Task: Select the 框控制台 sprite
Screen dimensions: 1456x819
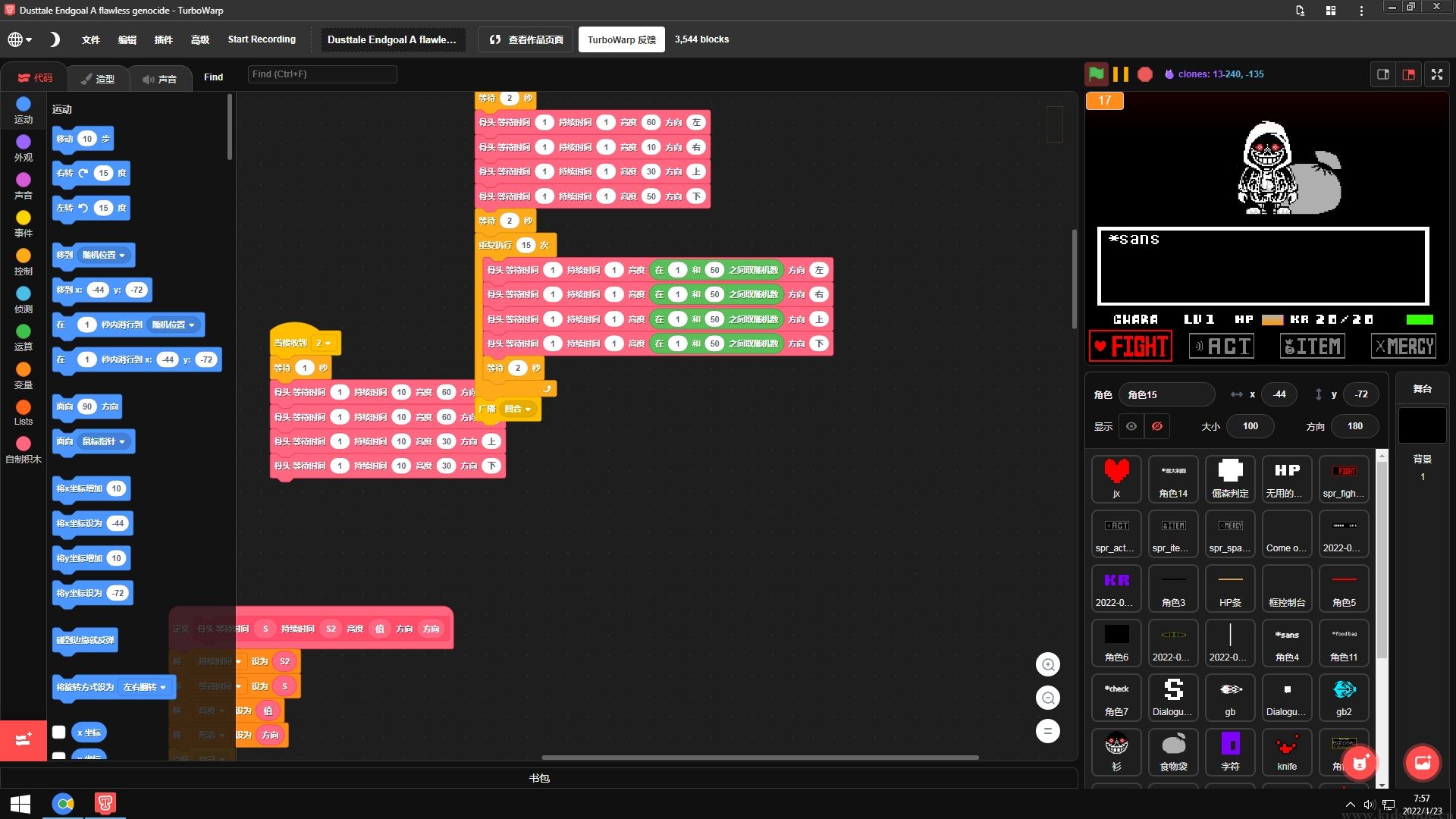Action: (x=1287, y=588)
